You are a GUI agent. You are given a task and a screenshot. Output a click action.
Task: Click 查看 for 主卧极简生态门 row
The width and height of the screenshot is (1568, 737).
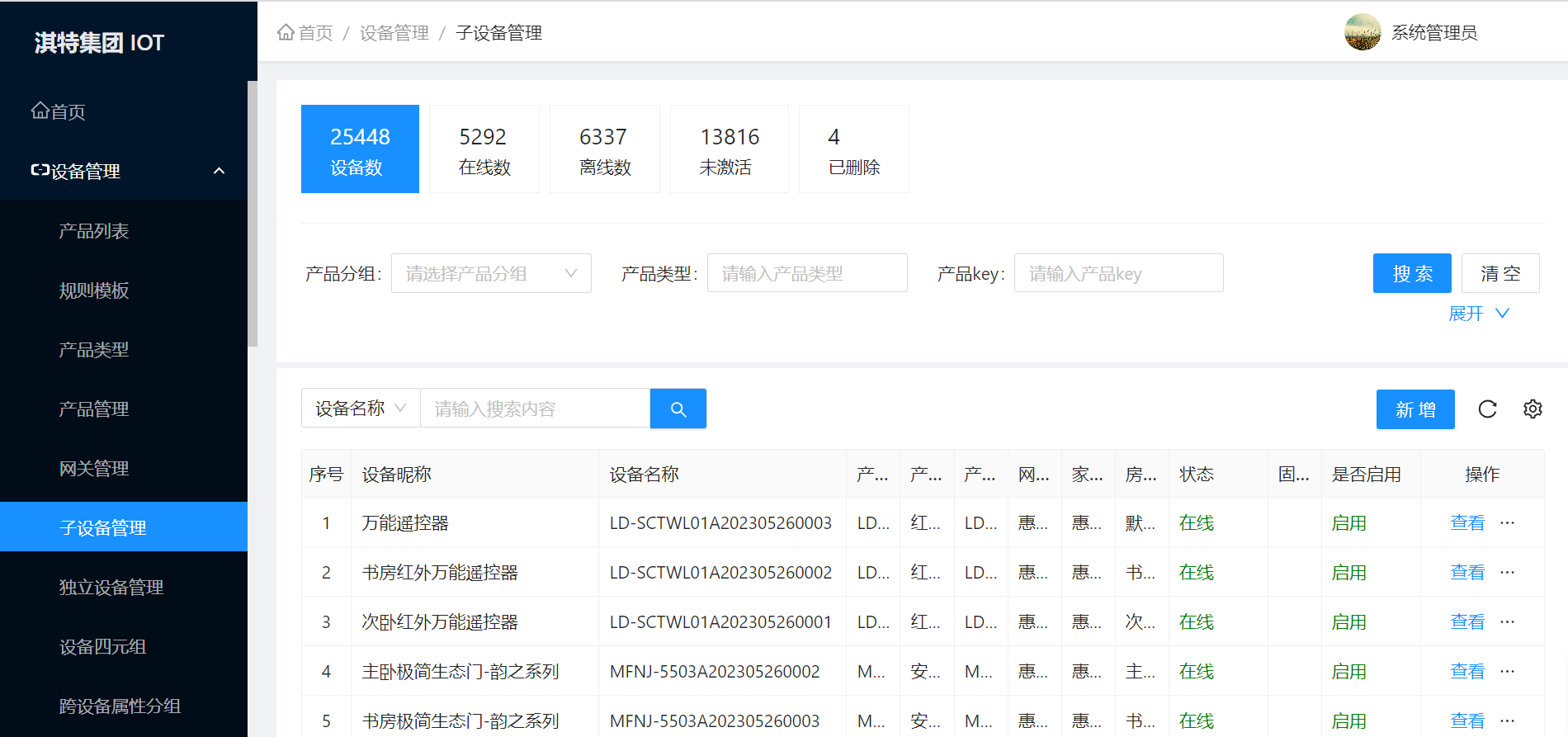1467,671
